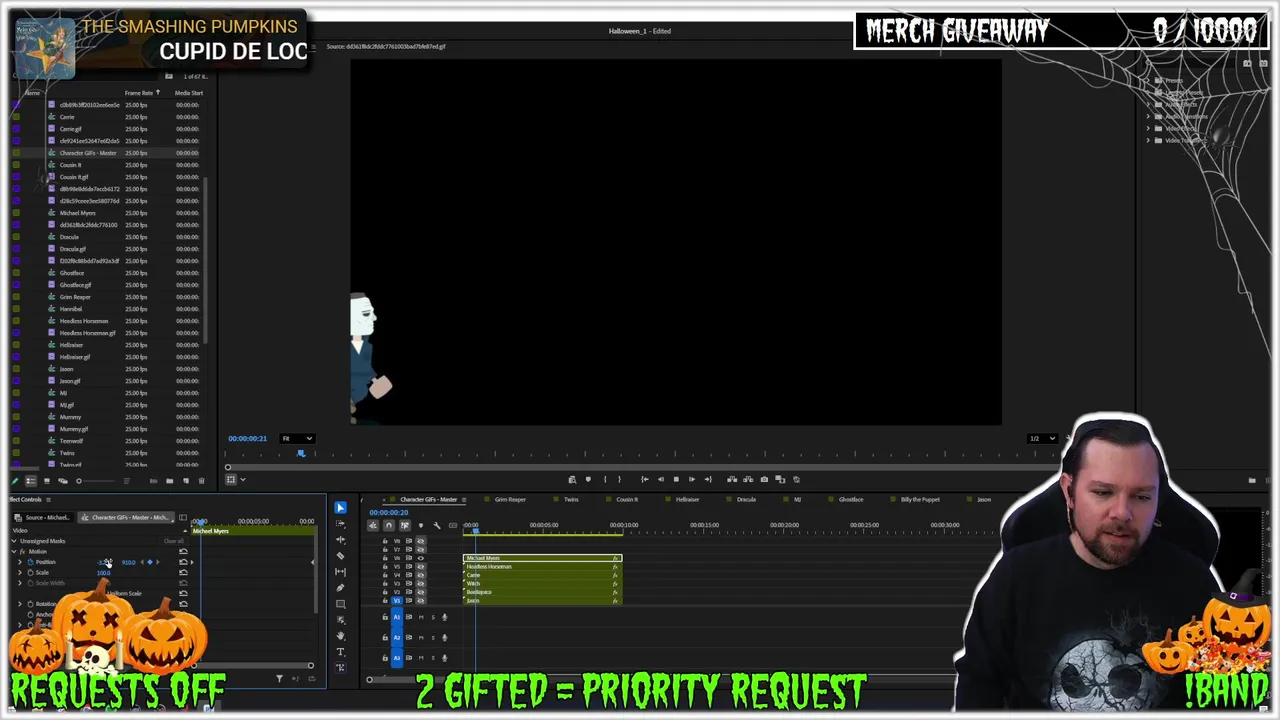Viewport: 1280px width, 720px height.
Task: Open Effect Controls panel menu
Action: (x=47, y=499)
